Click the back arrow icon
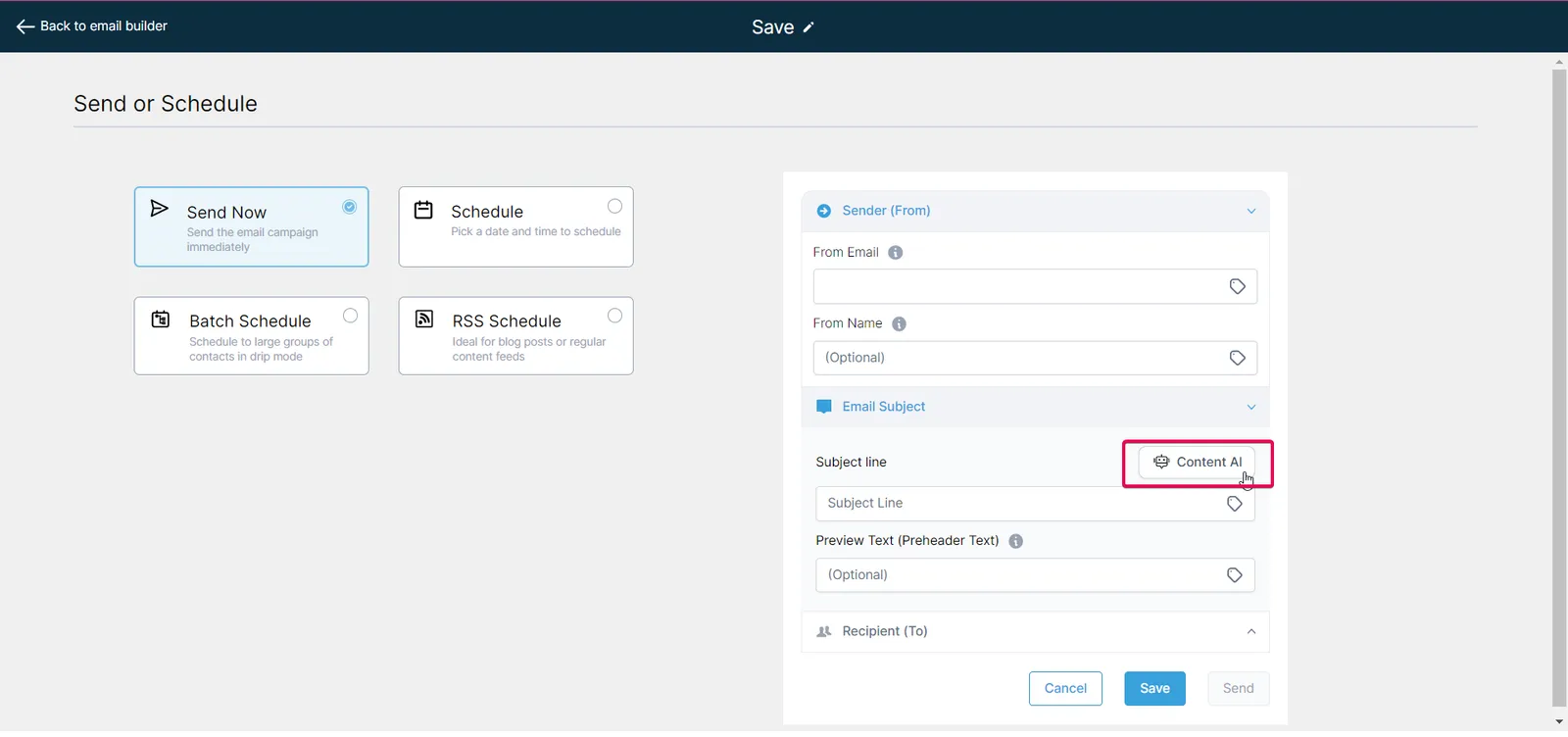The height and width of the screenshot is (737, 1568). 25,26
